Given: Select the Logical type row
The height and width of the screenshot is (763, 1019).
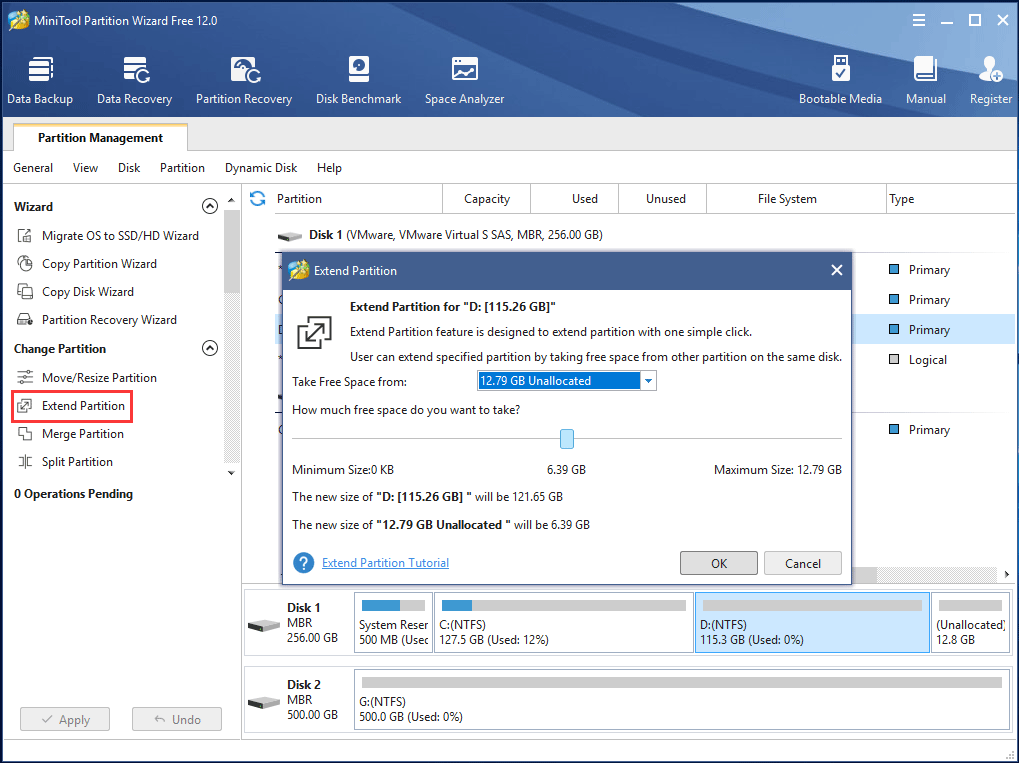Looking at the screenshot, I should click(x=927, y=360).
